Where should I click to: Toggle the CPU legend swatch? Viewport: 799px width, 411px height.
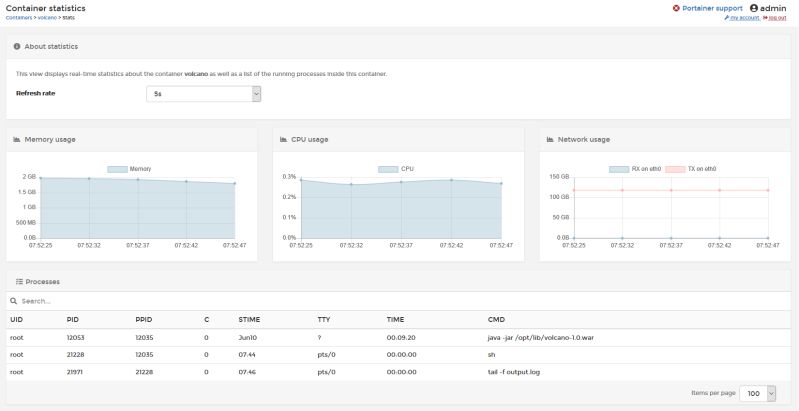(388, 169)
